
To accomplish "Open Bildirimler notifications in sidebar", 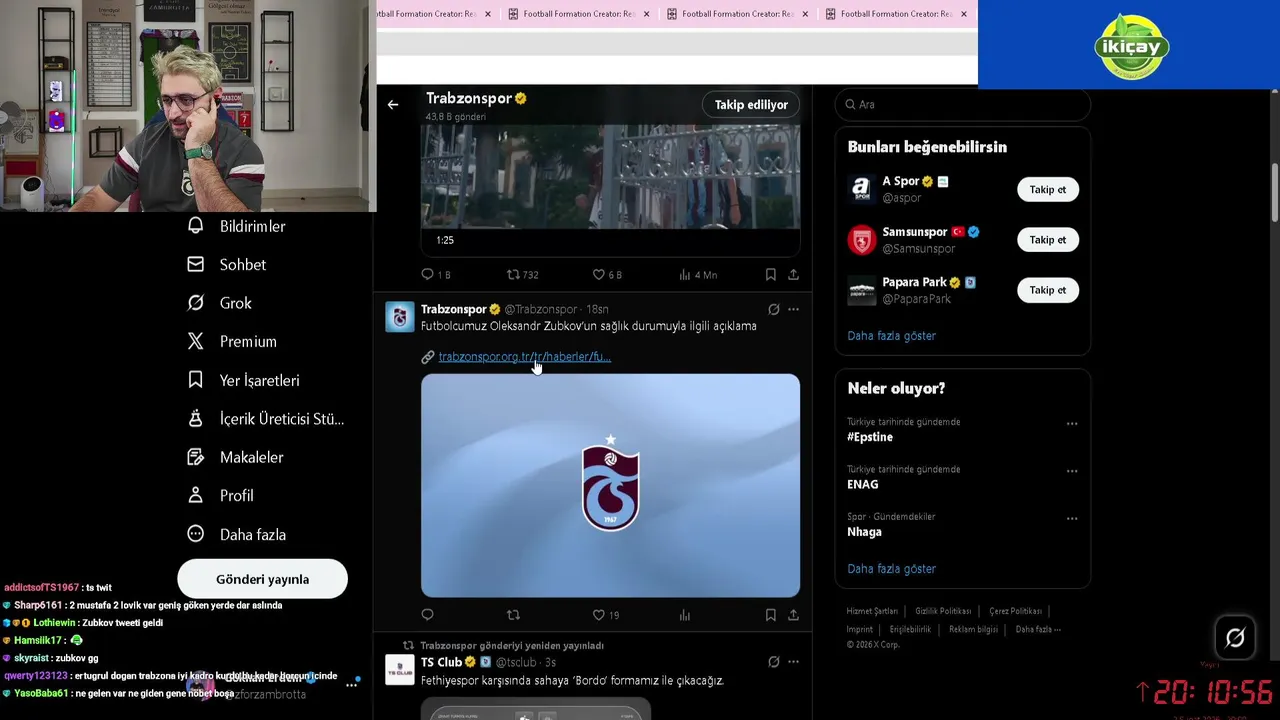I will 238,226.
